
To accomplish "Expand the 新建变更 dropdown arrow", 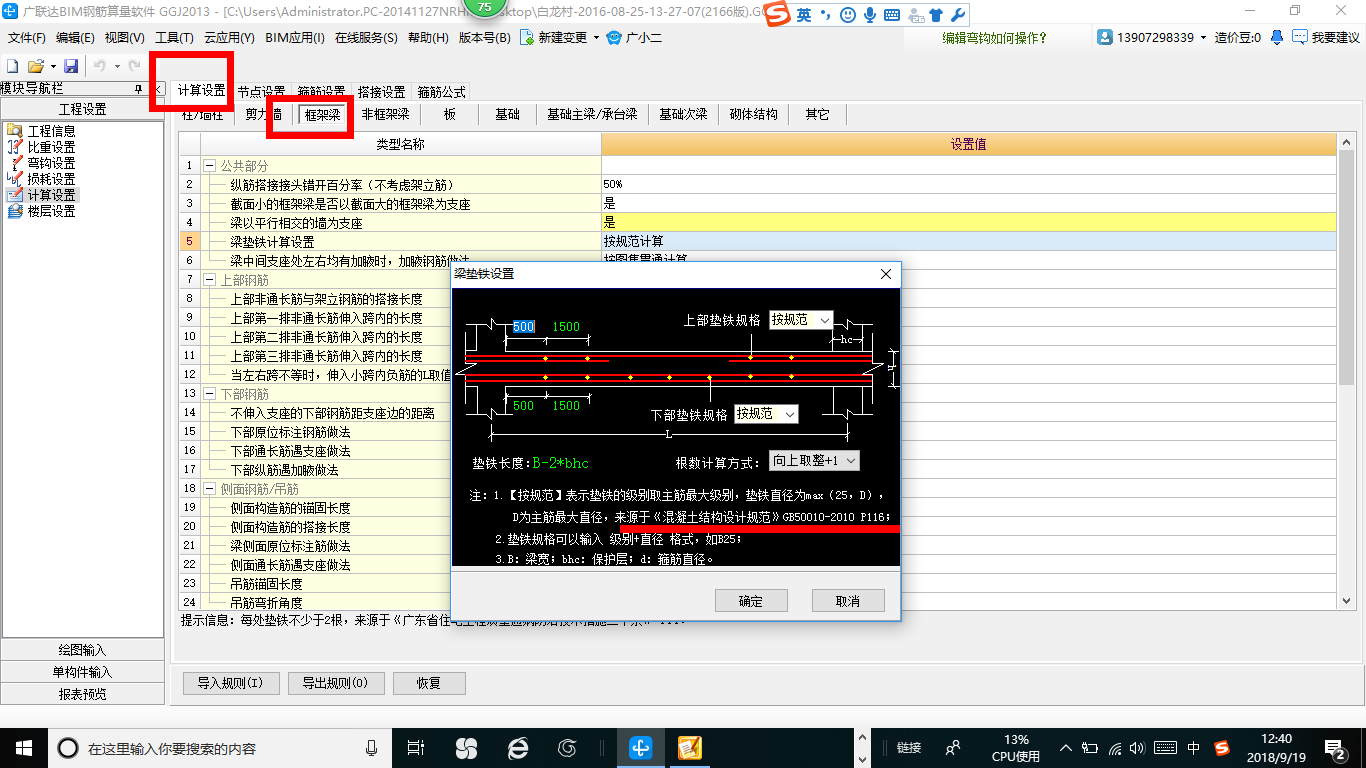I will pos(596,38).
